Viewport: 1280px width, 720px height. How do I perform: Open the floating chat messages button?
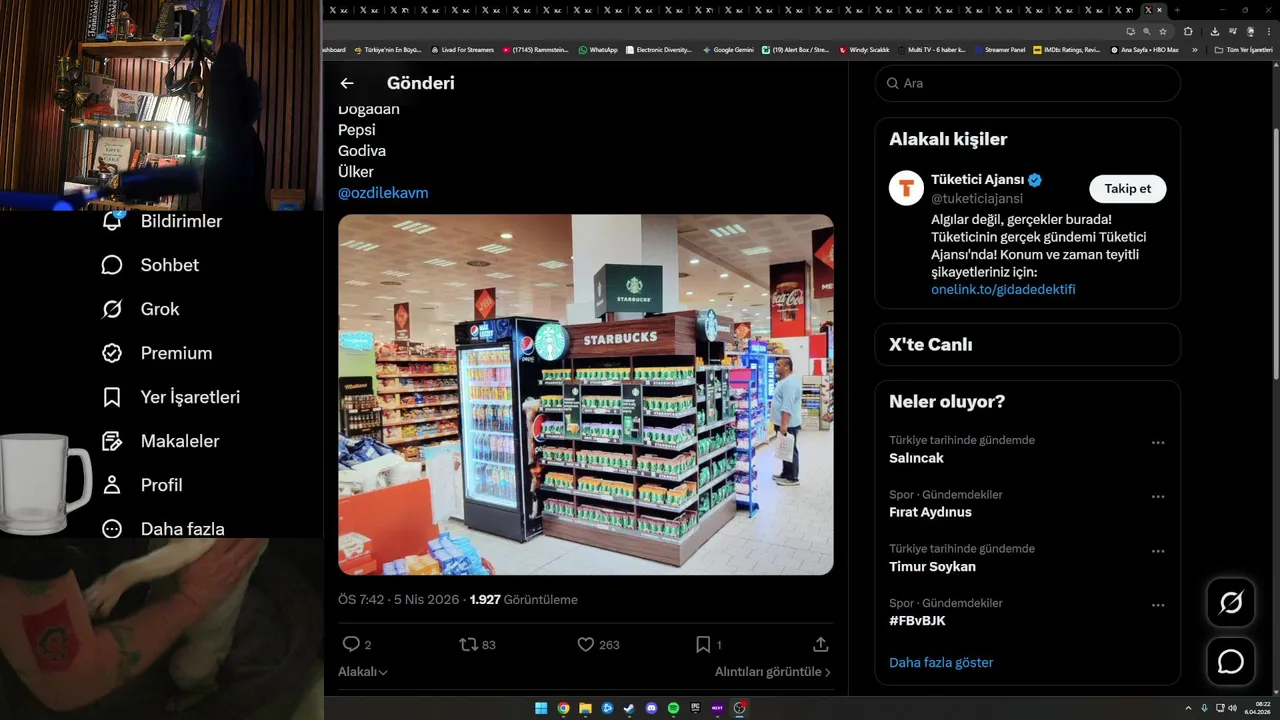[1231, 662]
